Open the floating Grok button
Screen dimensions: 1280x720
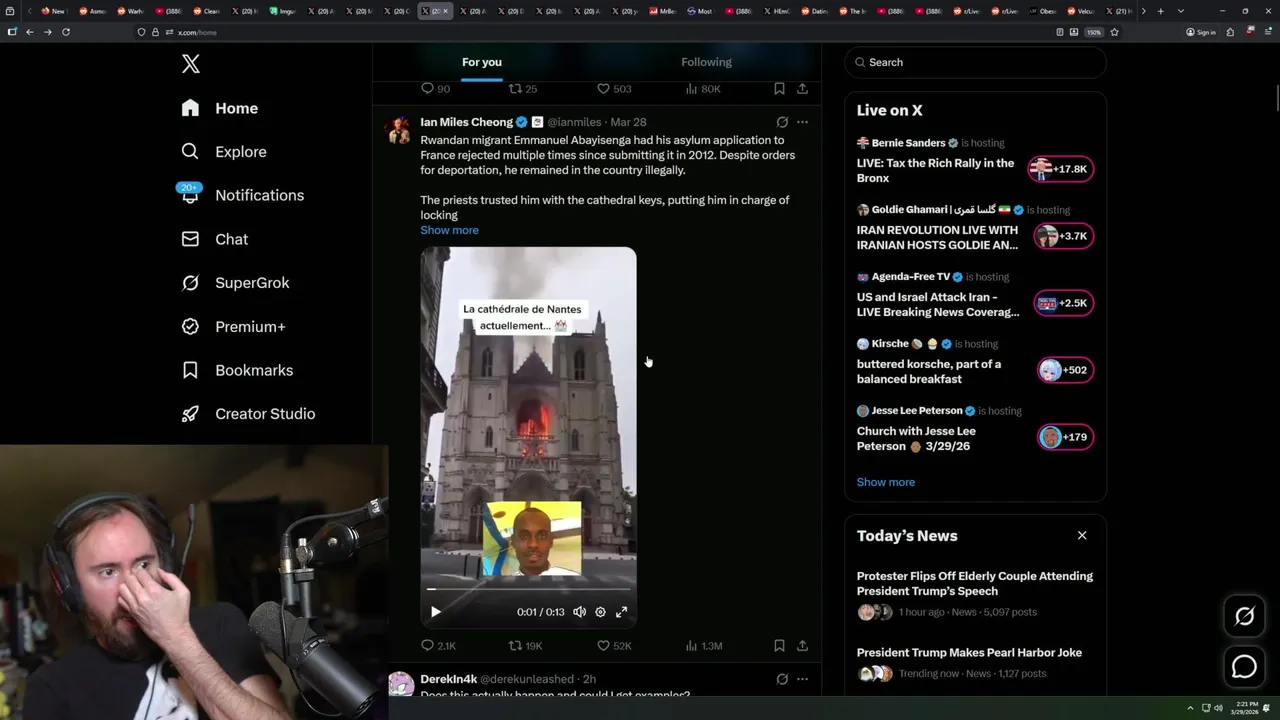[x=1244, y=617]
